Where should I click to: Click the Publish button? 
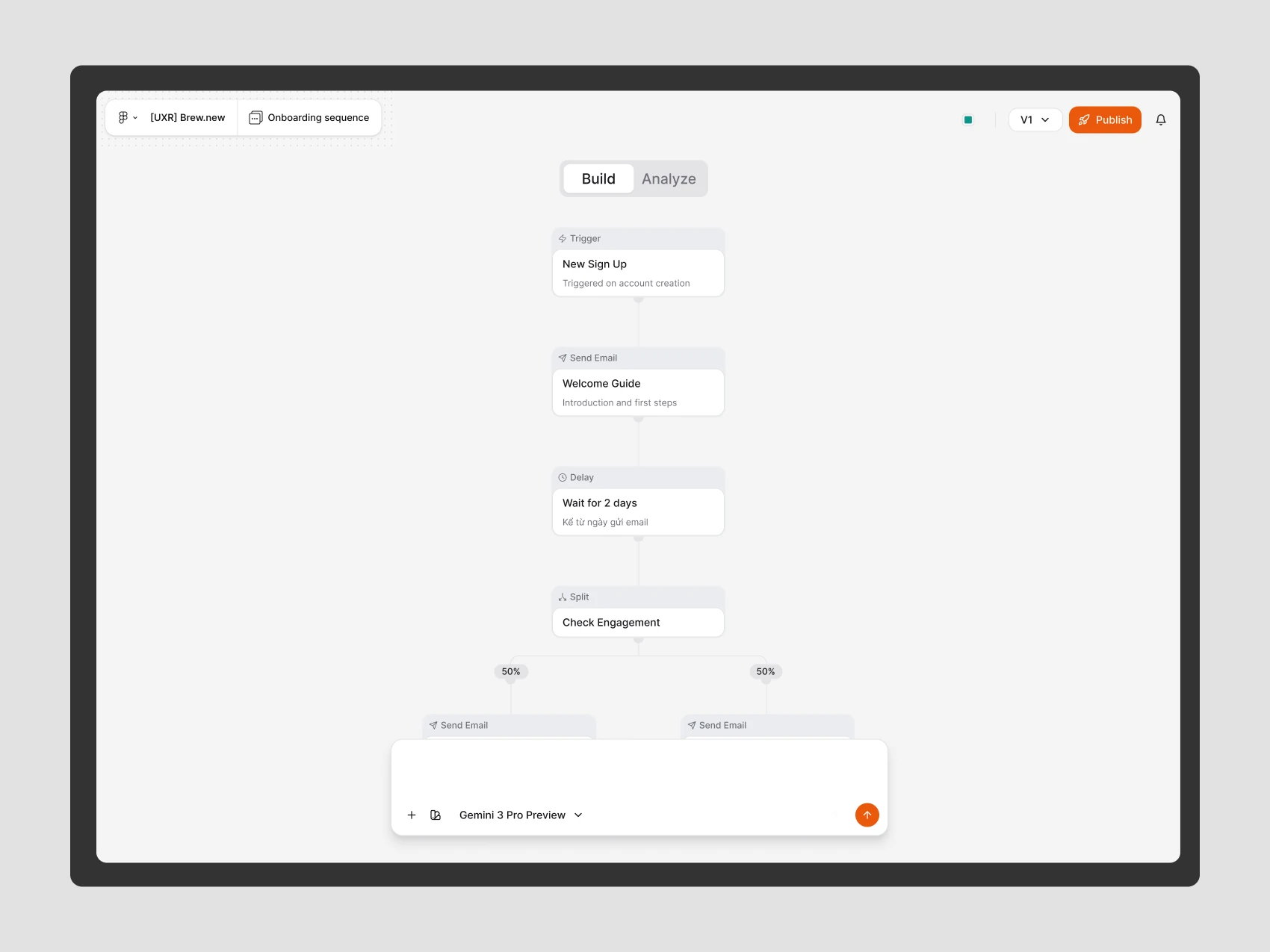click(1105, 119)
